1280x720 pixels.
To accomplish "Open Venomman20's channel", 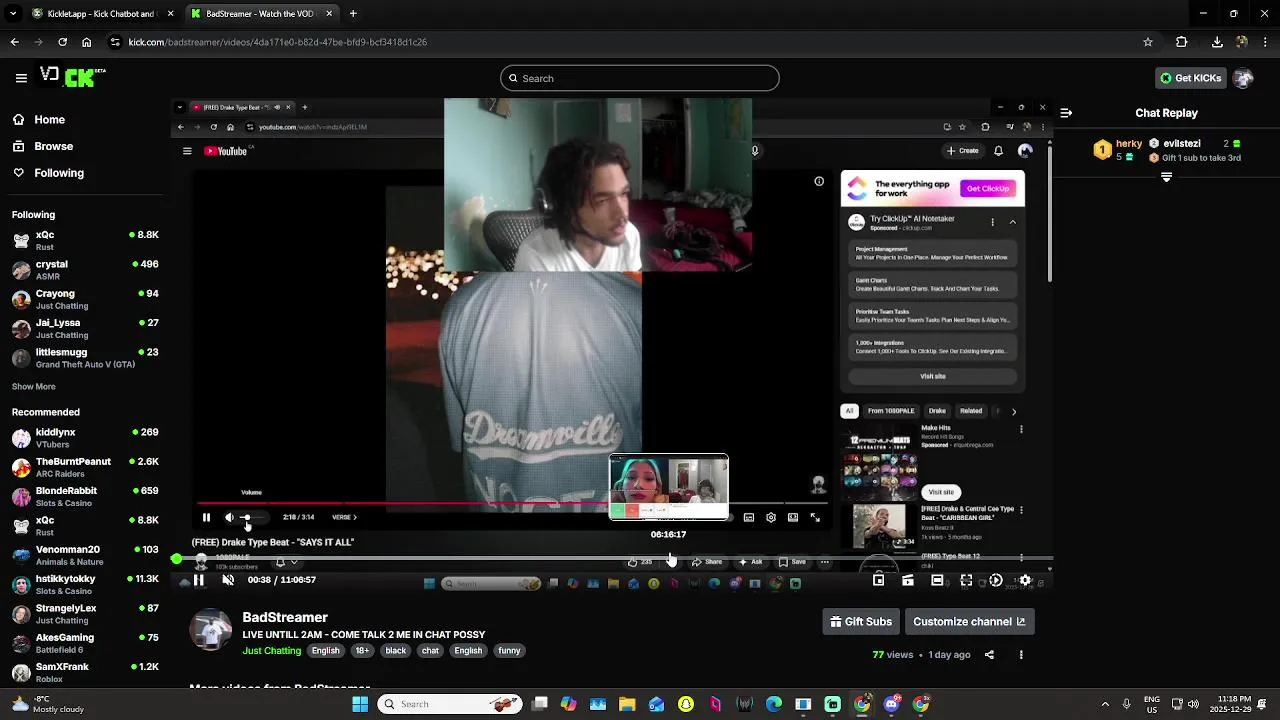I will click(85, 555).
